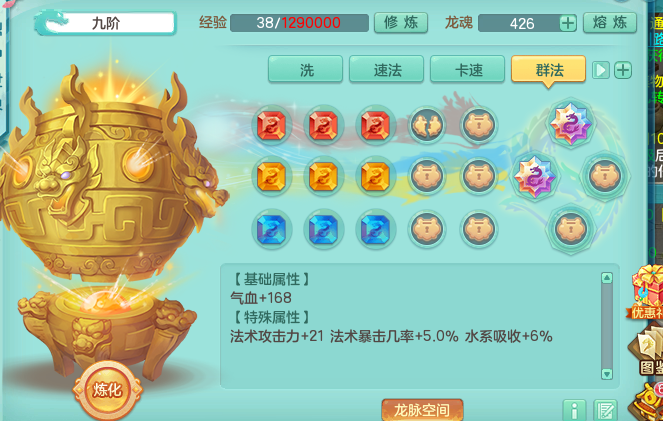
Task: Select the 速法 preset tab
Action: (x=386, y=69)
